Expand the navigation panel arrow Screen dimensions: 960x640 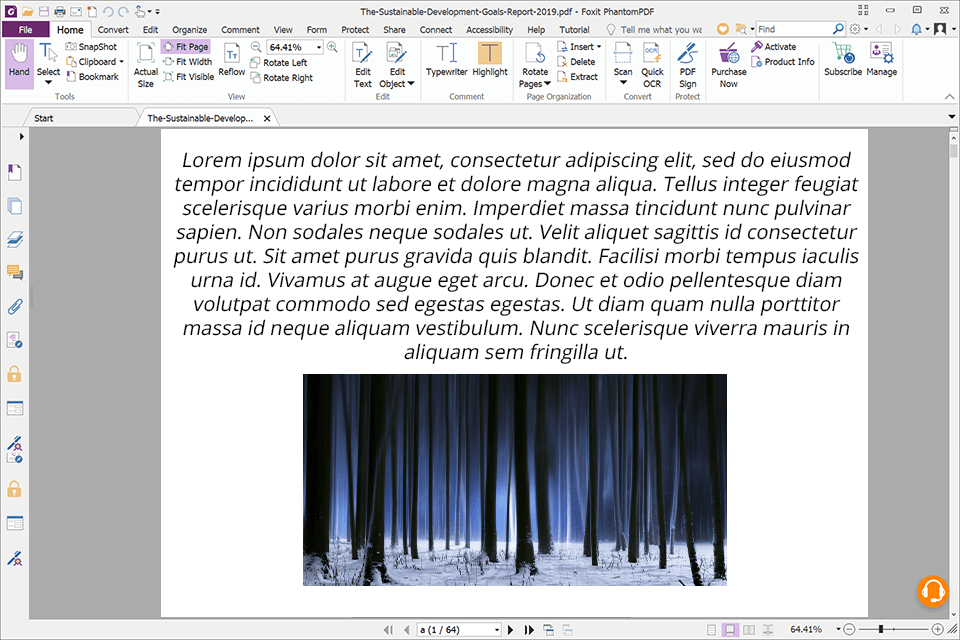pyautogui.click(x=21, y=137)
